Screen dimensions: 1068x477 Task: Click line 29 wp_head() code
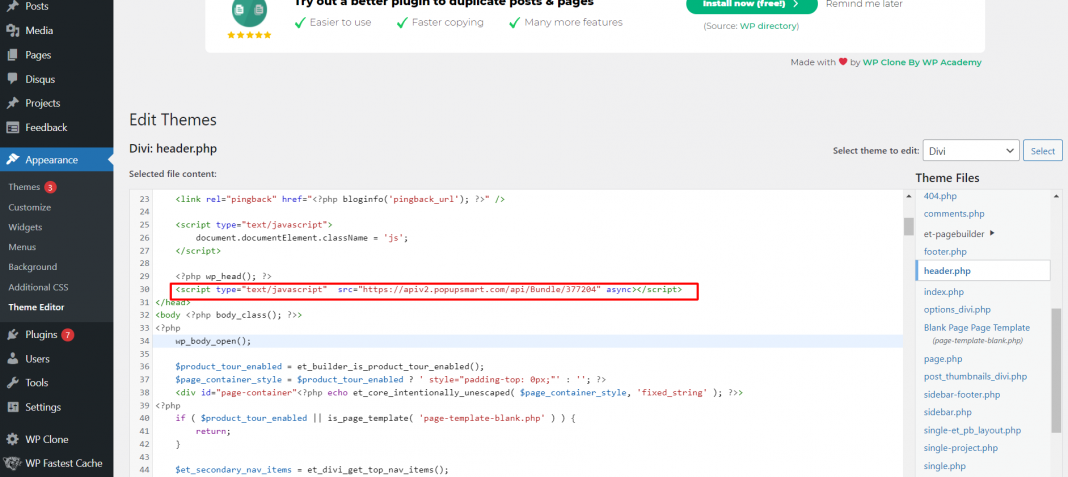(x=223, y=276)
